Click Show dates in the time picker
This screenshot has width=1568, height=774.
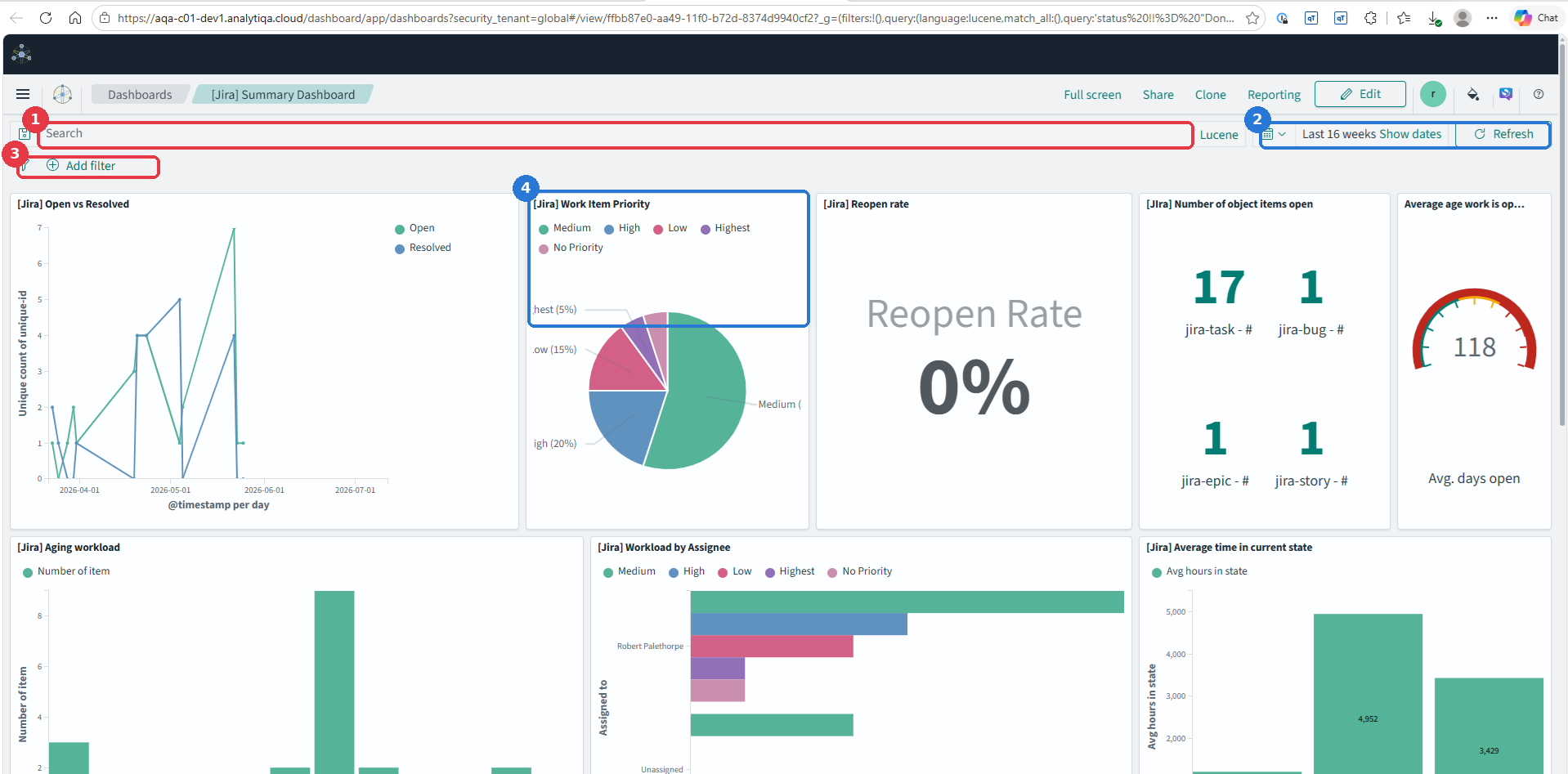[1410, 134]
